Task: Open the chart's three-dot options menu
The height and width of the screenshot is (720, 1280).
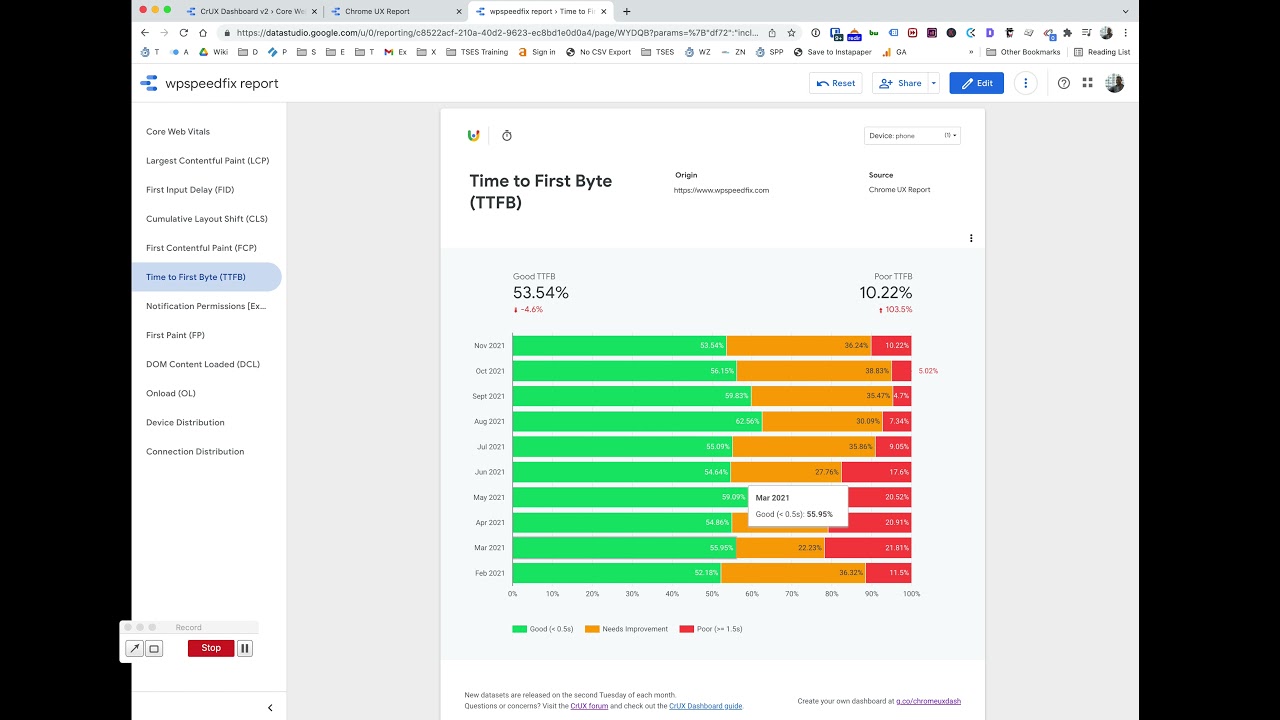Action: click(971, 238)
